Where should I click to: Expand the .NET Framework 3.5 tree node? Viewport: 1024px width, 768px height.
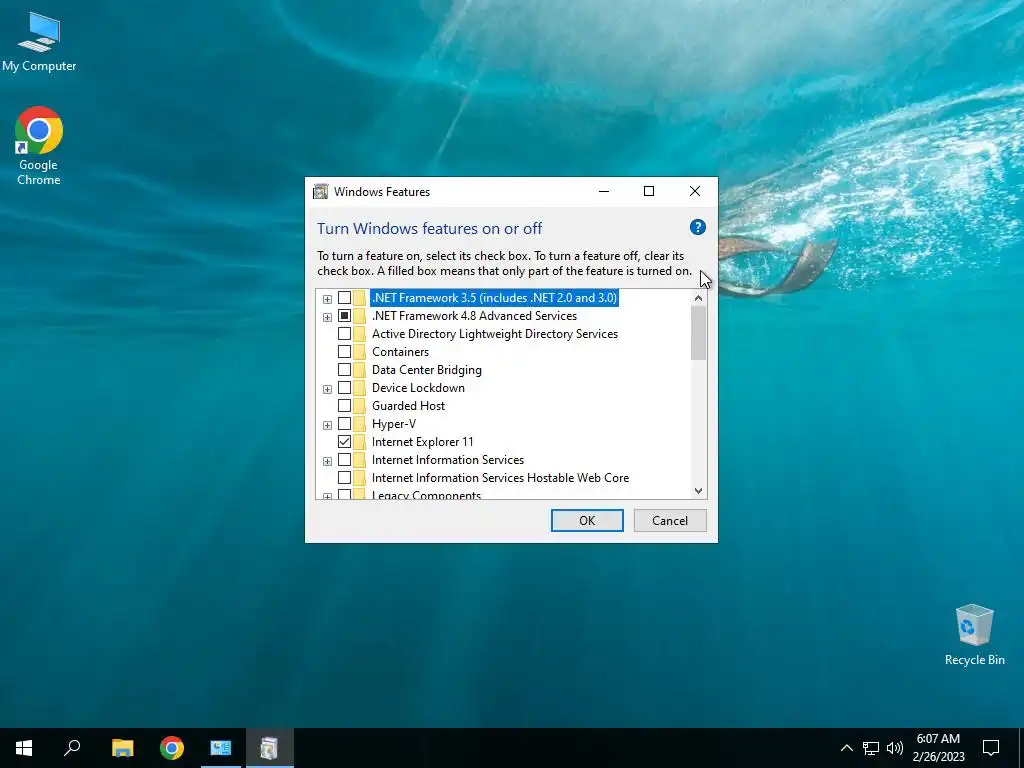(327, 299)
